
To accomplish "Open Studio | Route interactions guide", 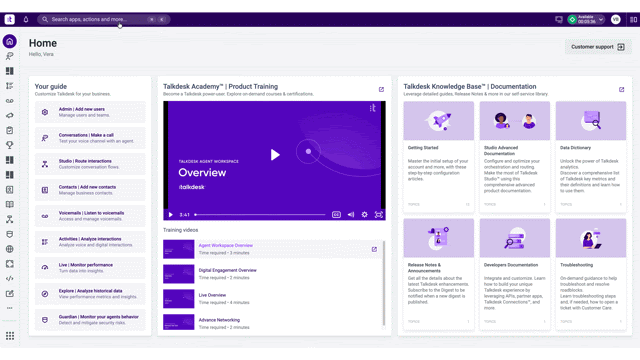I will point(90,164).
